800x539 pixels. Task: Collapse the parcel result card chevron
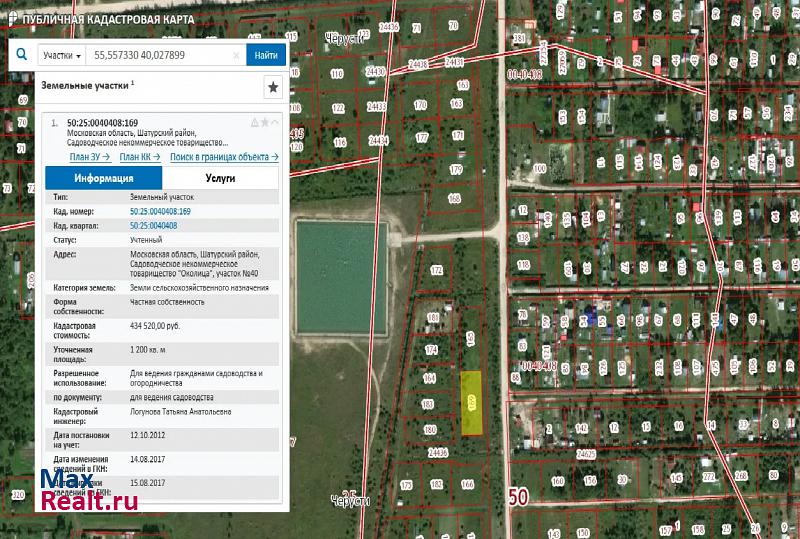[x=275, y=123]
